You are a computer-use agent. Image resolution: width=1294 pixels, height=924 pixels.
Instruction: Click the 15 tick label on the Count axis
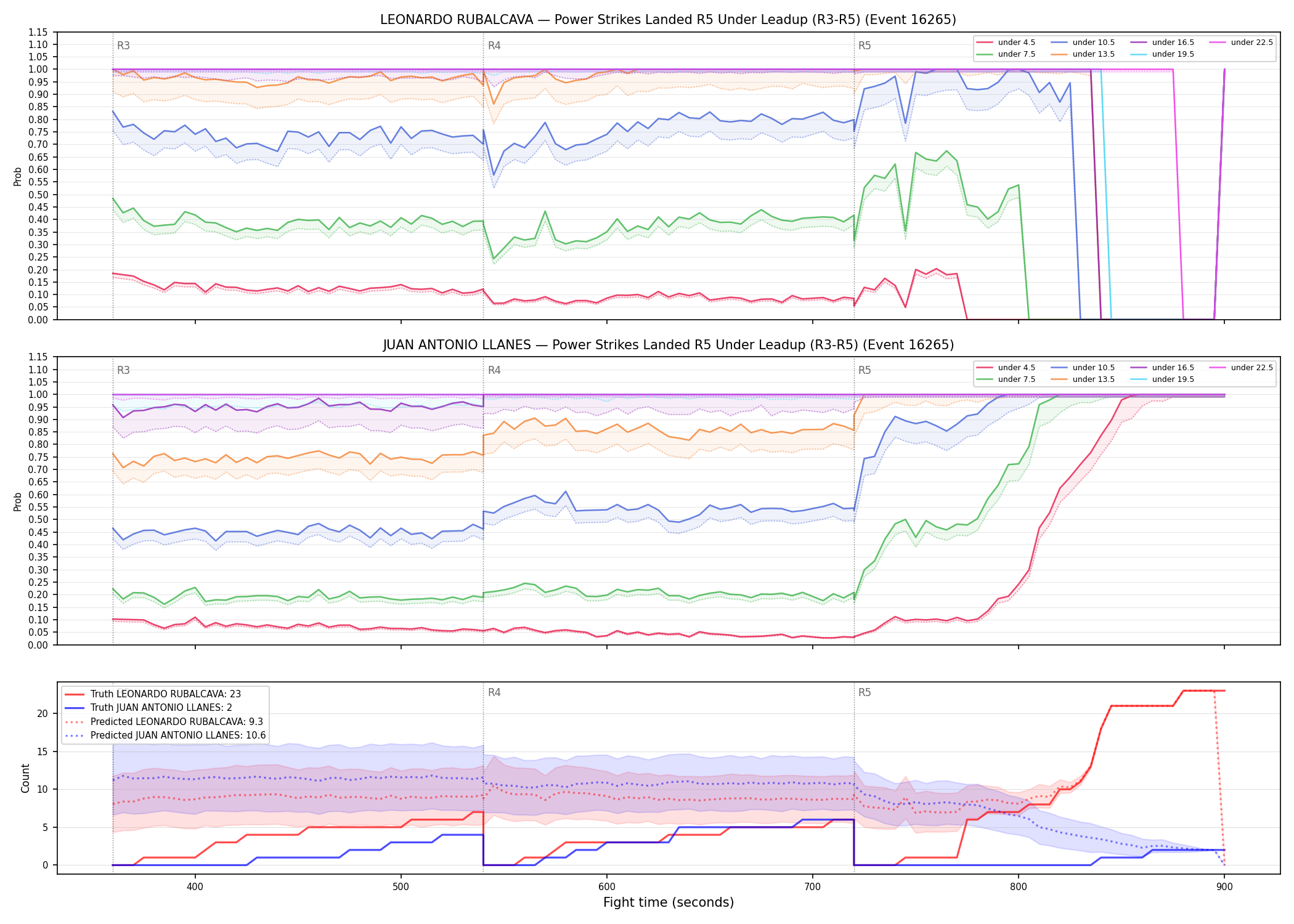(43, 752)
